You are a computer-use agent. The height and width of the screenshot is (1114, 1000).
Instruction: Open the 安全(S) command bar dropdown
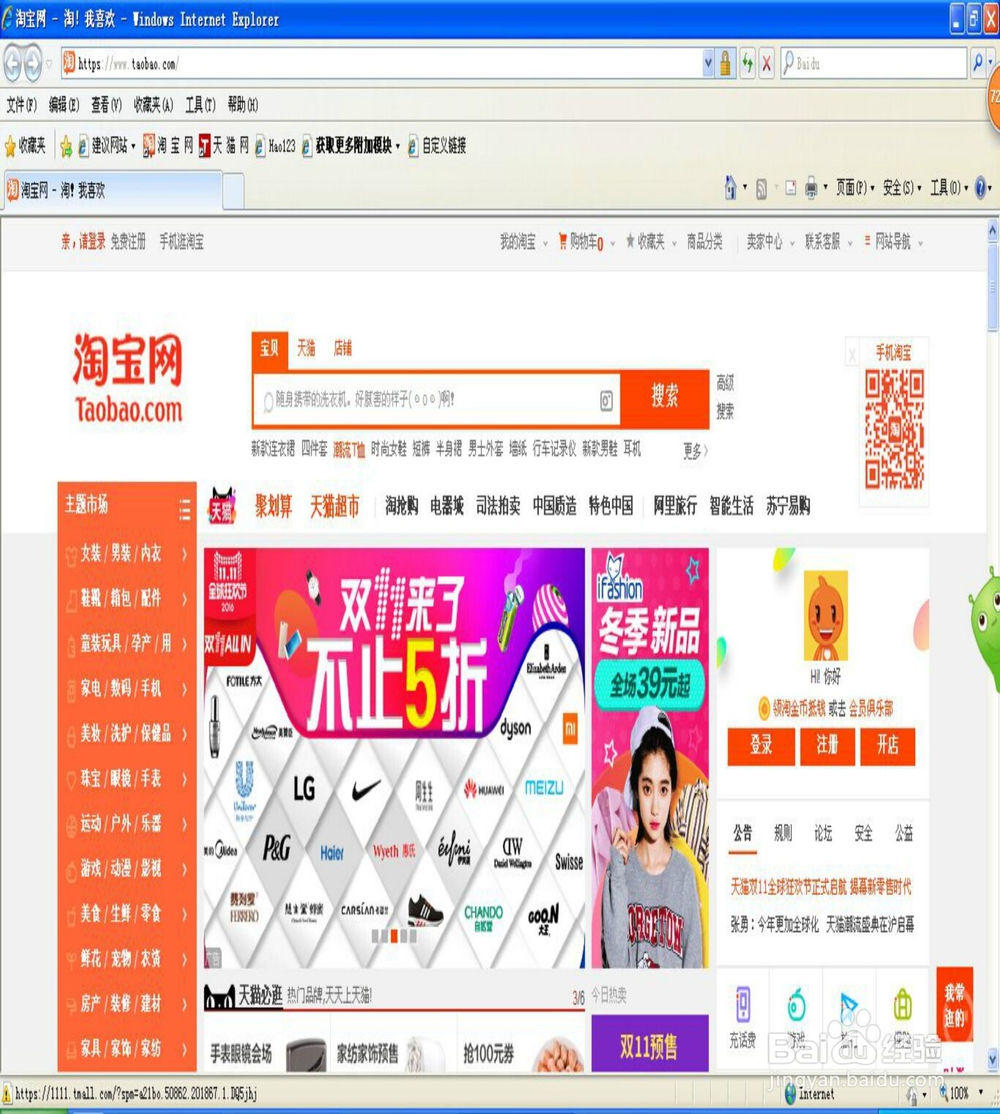[902, 188]
